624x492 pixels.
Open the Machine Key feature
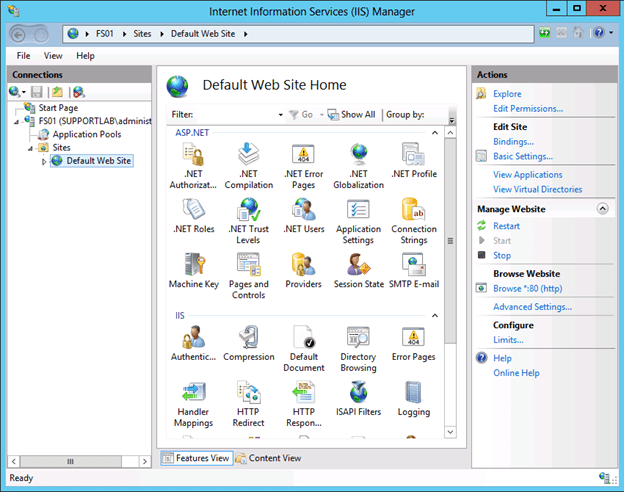(x=194, y=271)
